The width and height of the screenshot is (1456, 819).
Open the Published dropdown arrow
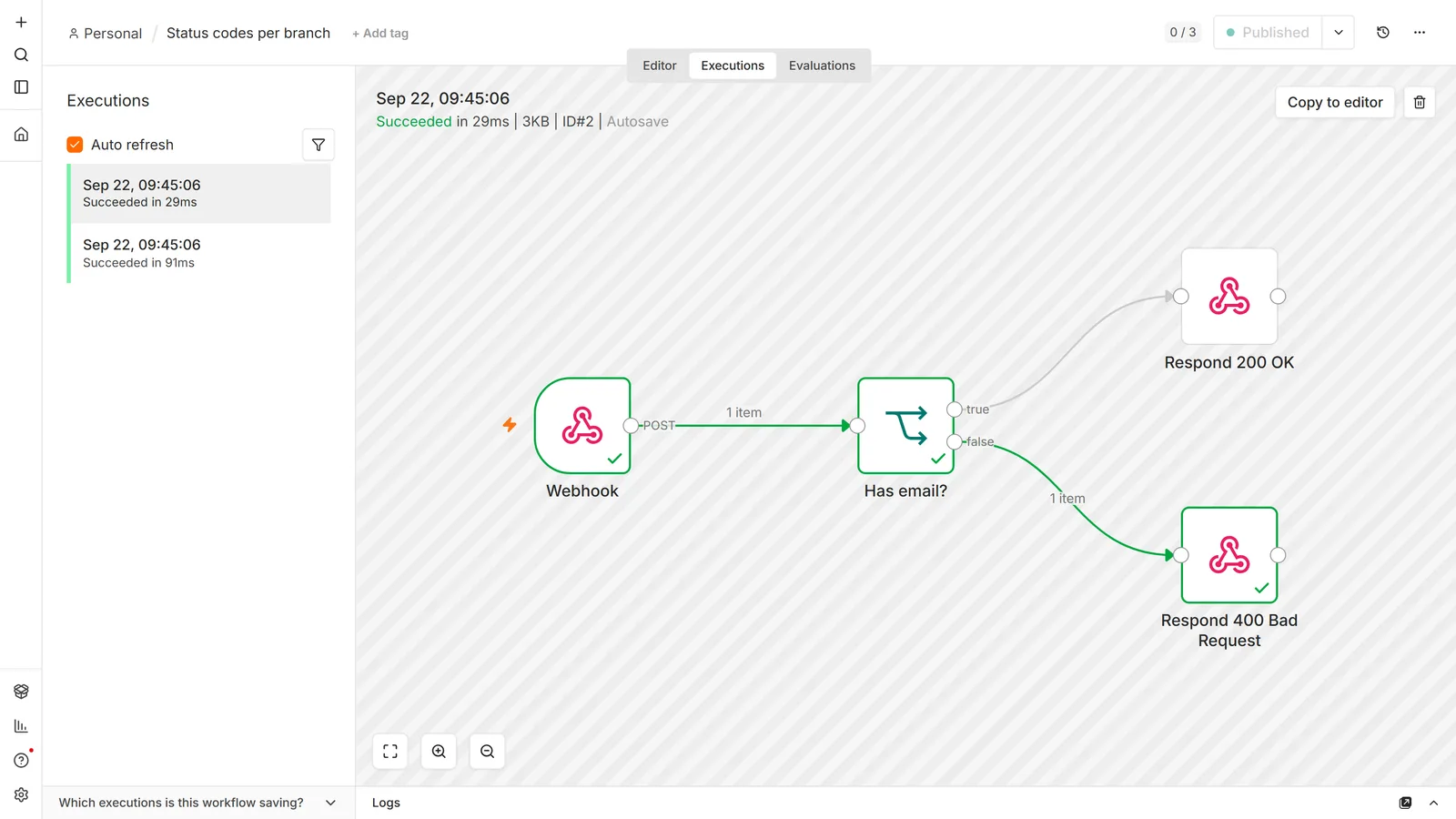(x=1339, y=33)
